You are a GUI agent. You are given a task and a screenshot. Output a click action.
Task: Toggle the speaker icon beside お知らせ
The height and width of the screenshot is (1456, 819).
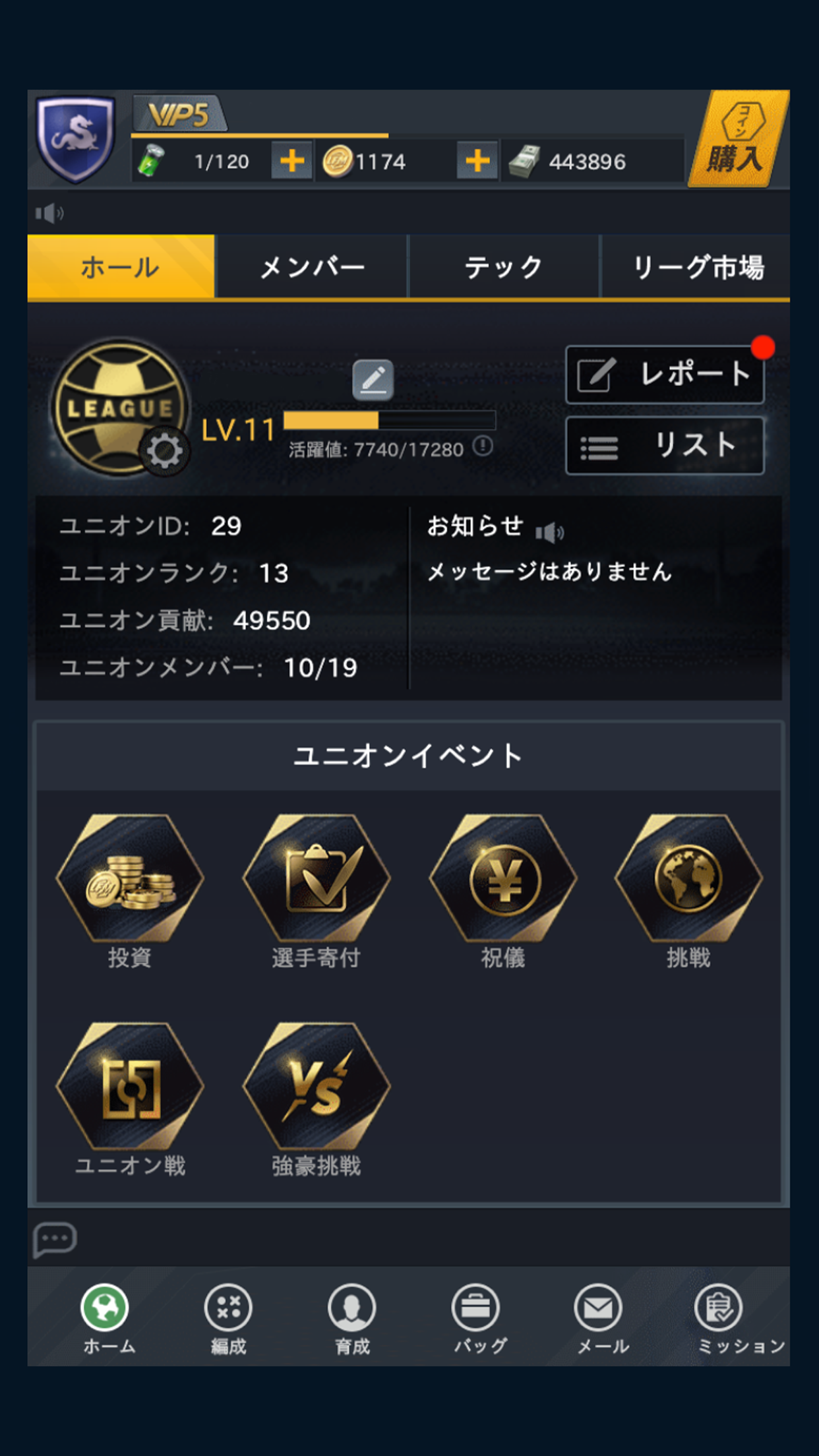549,531
